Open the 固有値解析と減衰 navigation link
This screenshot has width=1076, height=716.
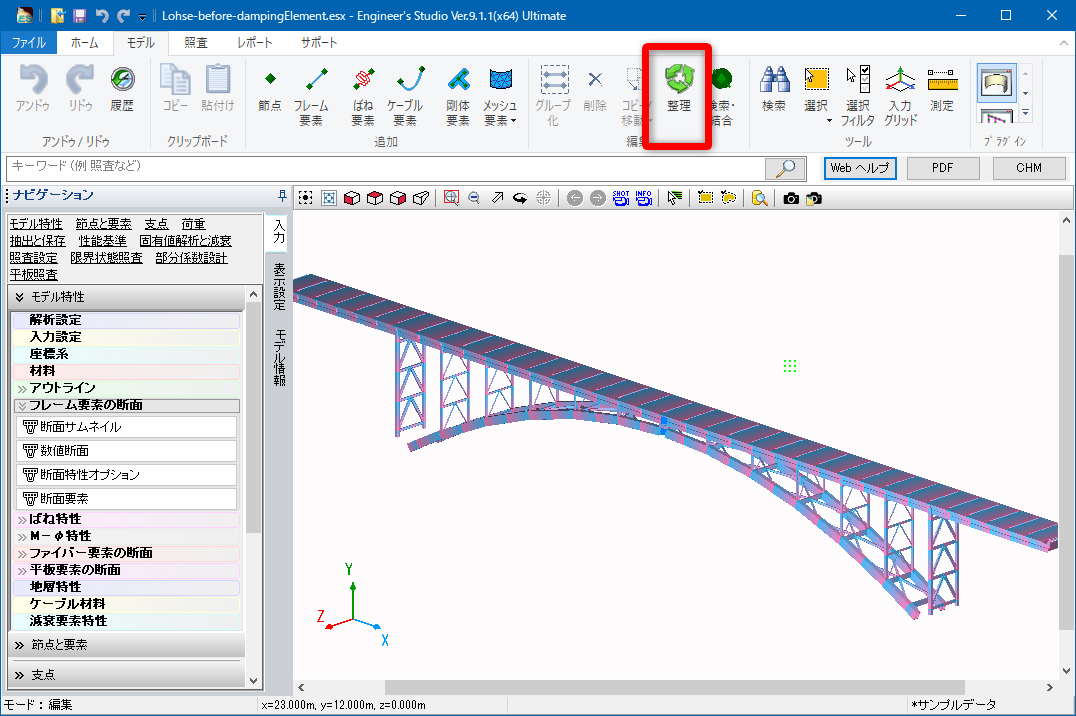185,241
